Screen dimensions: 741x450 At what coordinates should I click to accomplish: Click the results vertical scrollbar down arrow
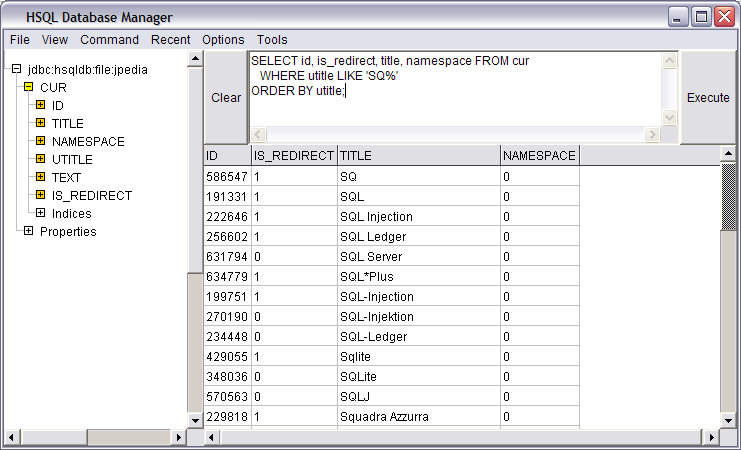[x=729, y=420]
